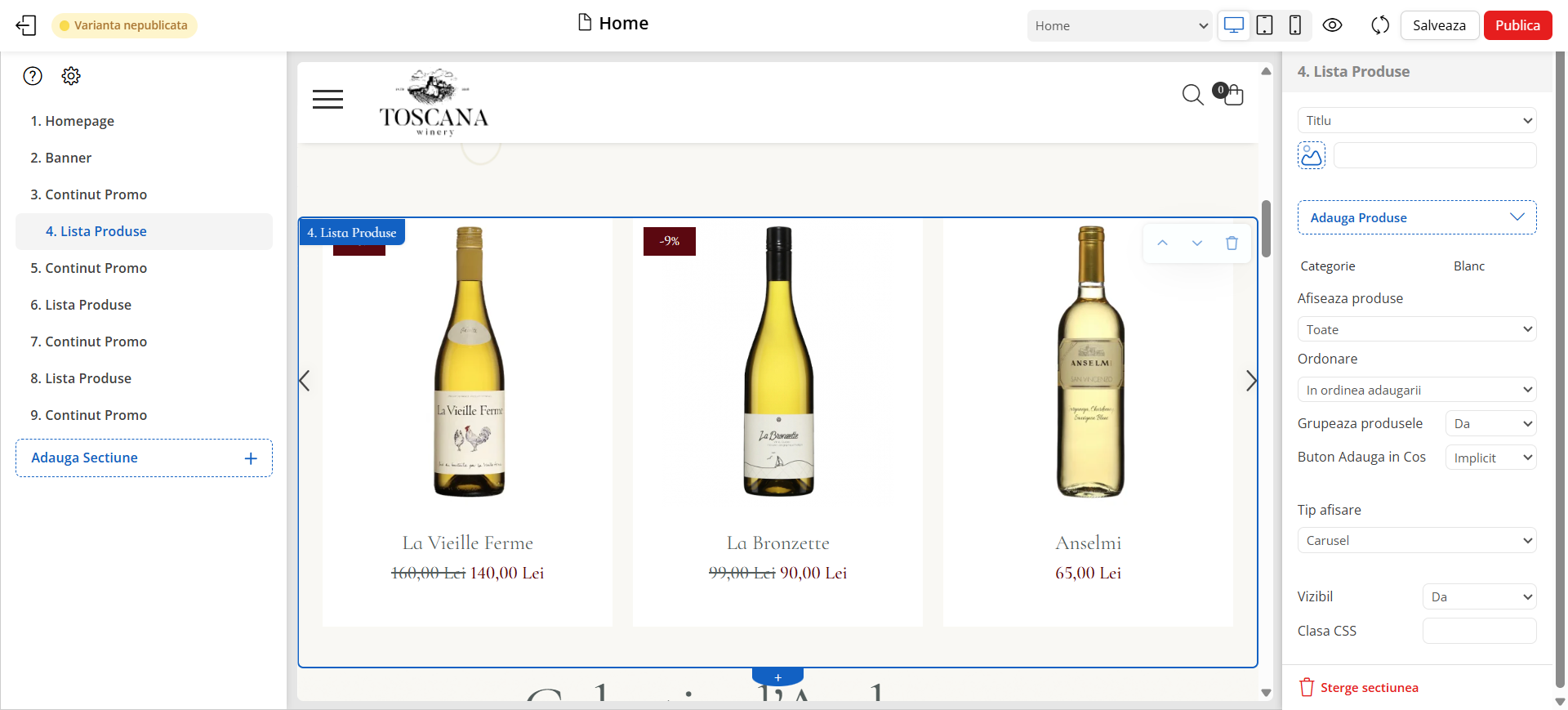Select desktop preview mode

1234,25
